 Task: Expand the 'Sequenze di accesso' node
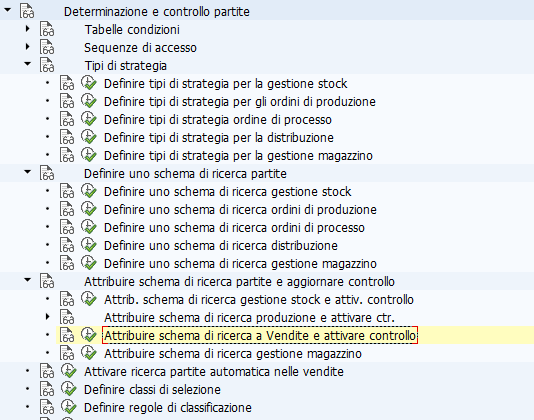pyautogui.click(x=28, y=47)
